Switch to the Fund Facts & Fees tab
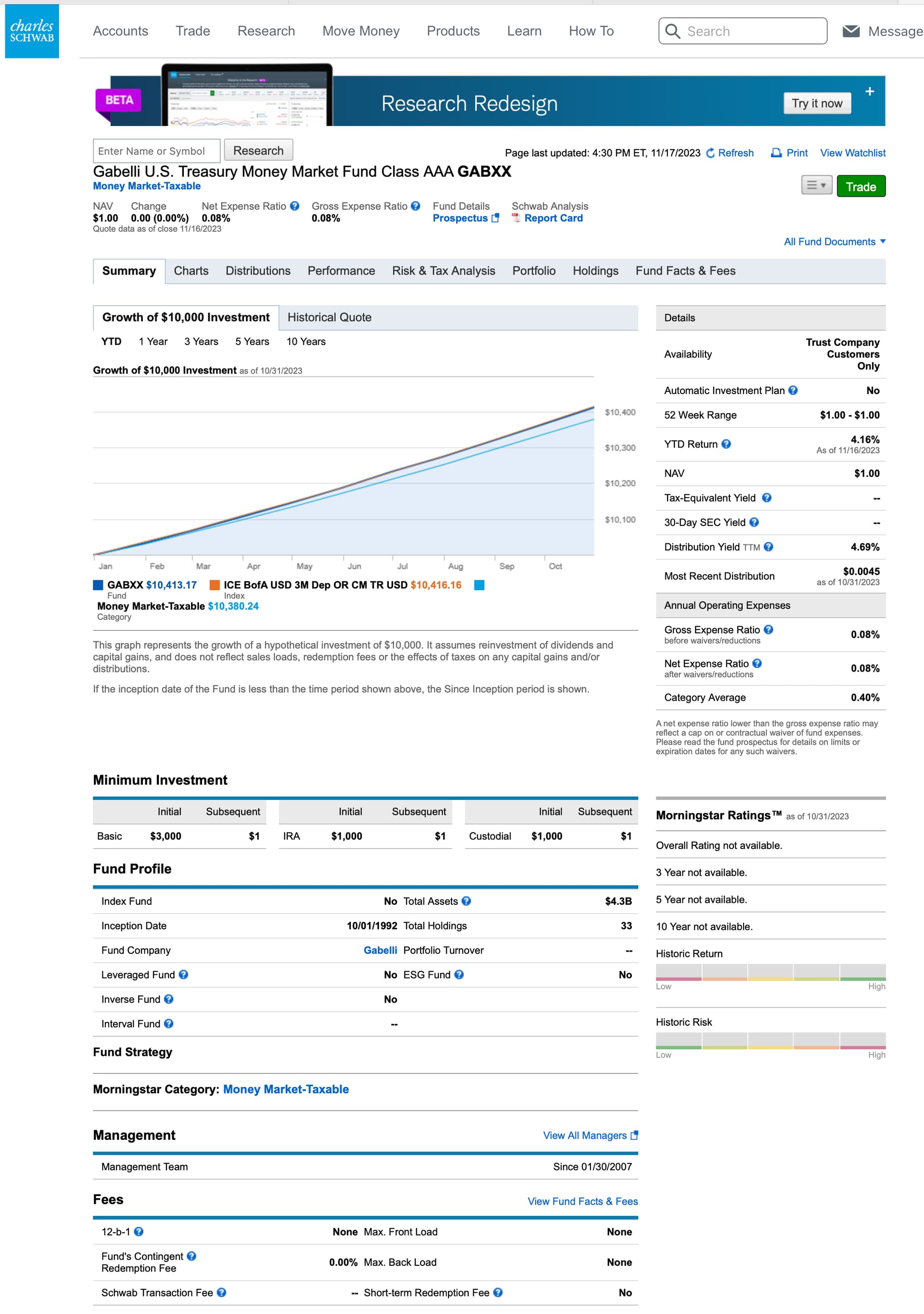The width and height of the screenshot is (924, 1314). (x=685, y=271)
